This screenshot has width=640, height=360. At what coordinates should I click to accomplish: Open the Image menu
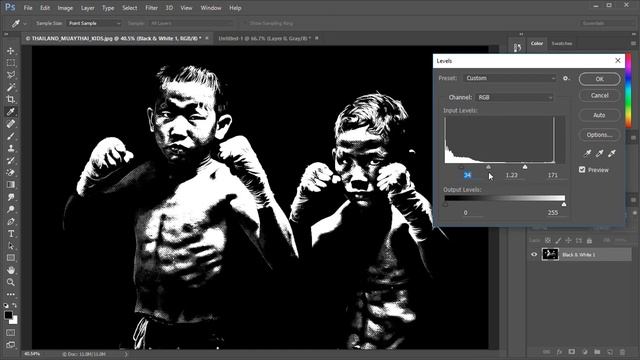65,8
